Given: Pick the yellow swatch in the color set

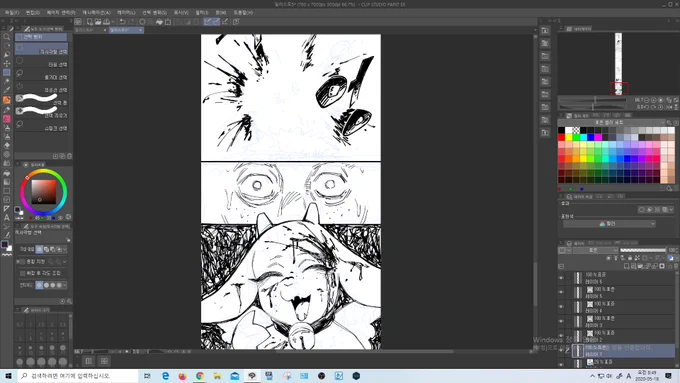Looking at the screenshot, I should (569, 137).
